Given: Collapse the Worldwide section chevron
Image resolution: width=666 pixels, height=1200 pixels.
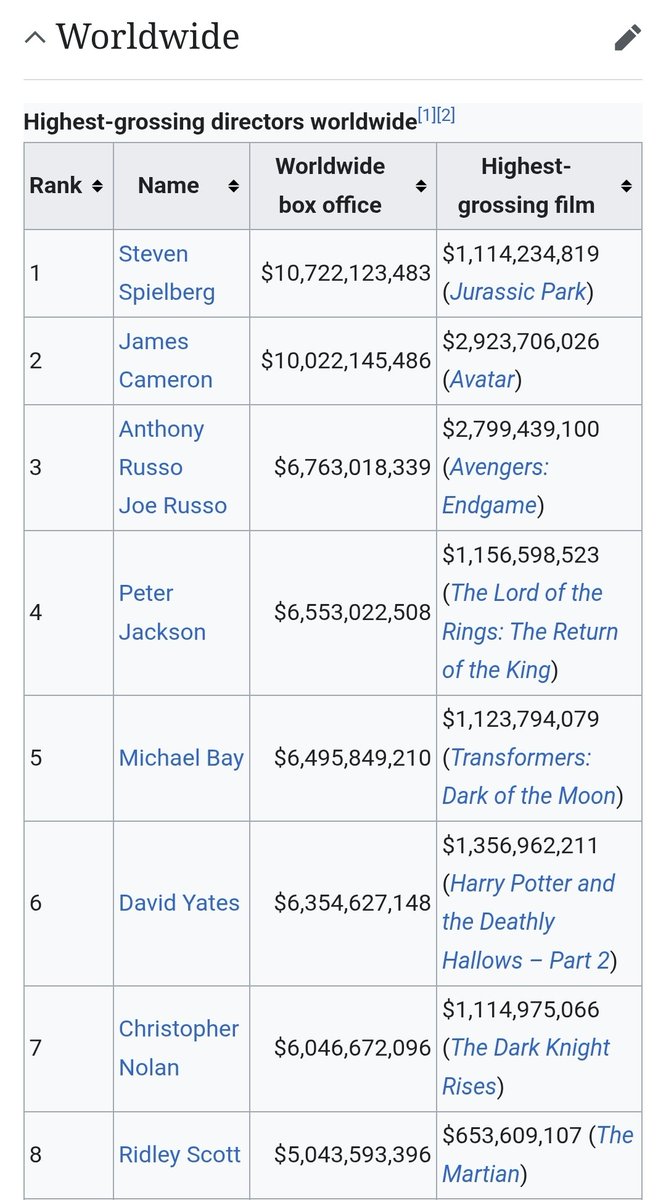Looking at the screenshot, I should tap(34, 38).
